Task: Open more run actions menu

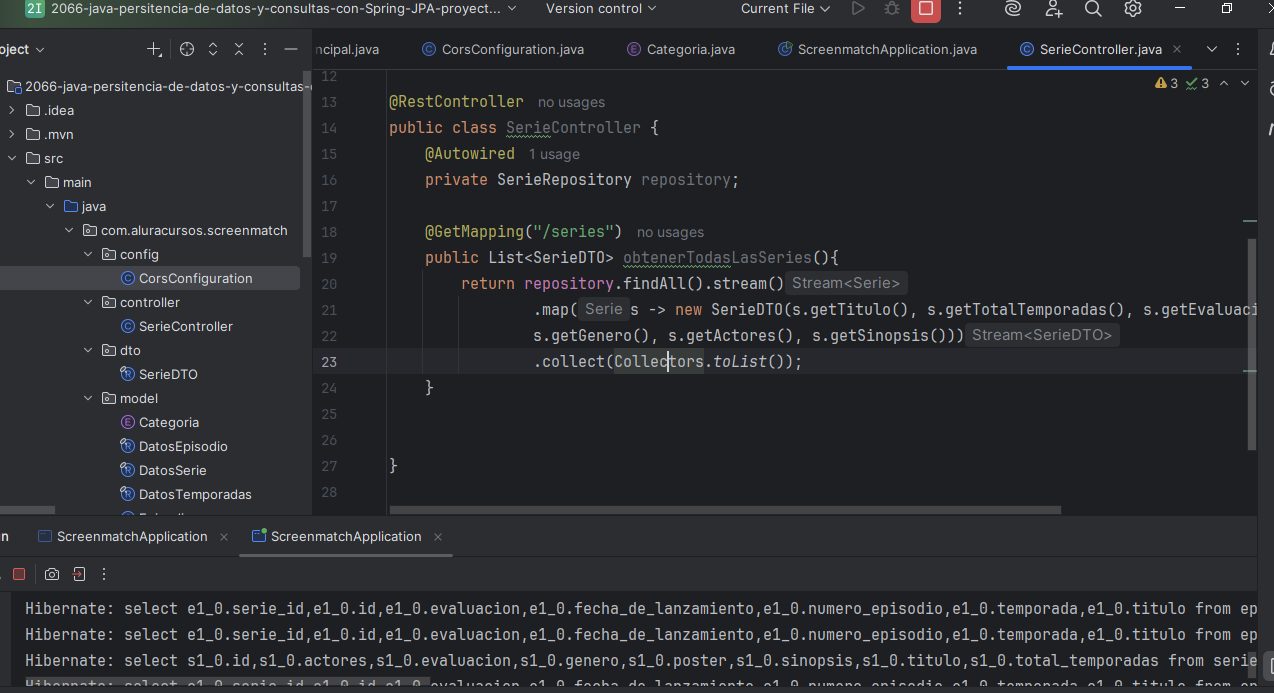Action: [x=960, y=9]
